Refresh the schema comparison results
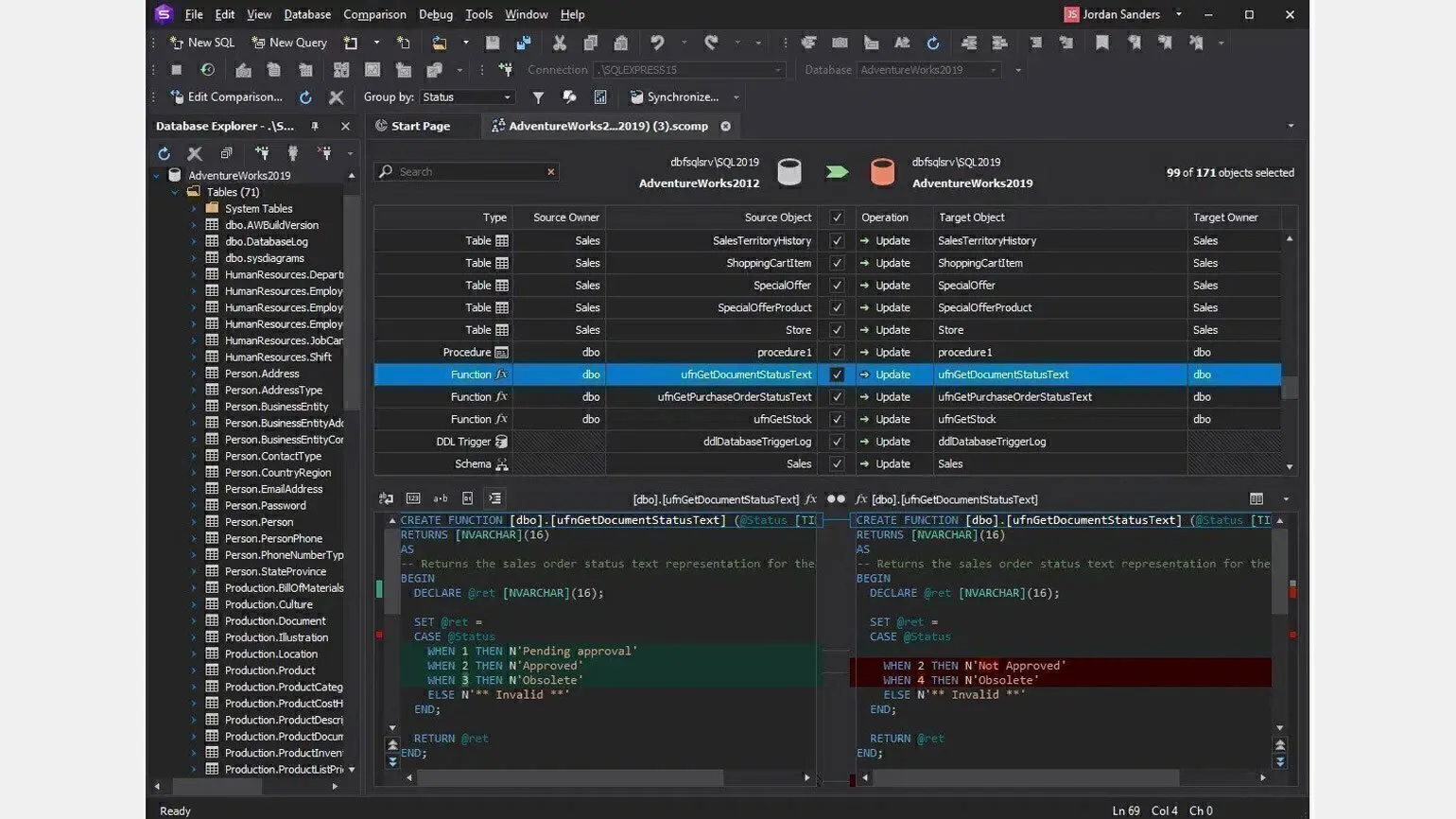 [305, 97]
